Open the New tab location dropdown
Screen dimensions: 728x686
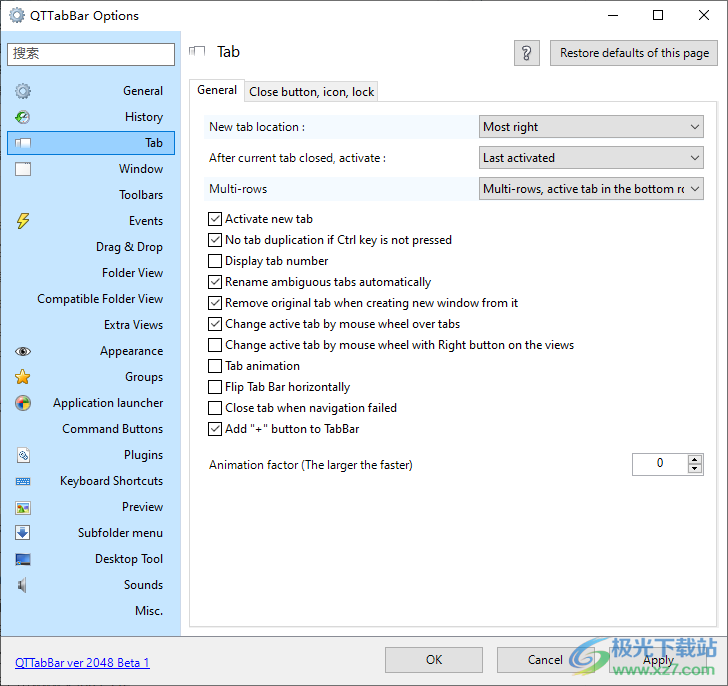point(591,127)
